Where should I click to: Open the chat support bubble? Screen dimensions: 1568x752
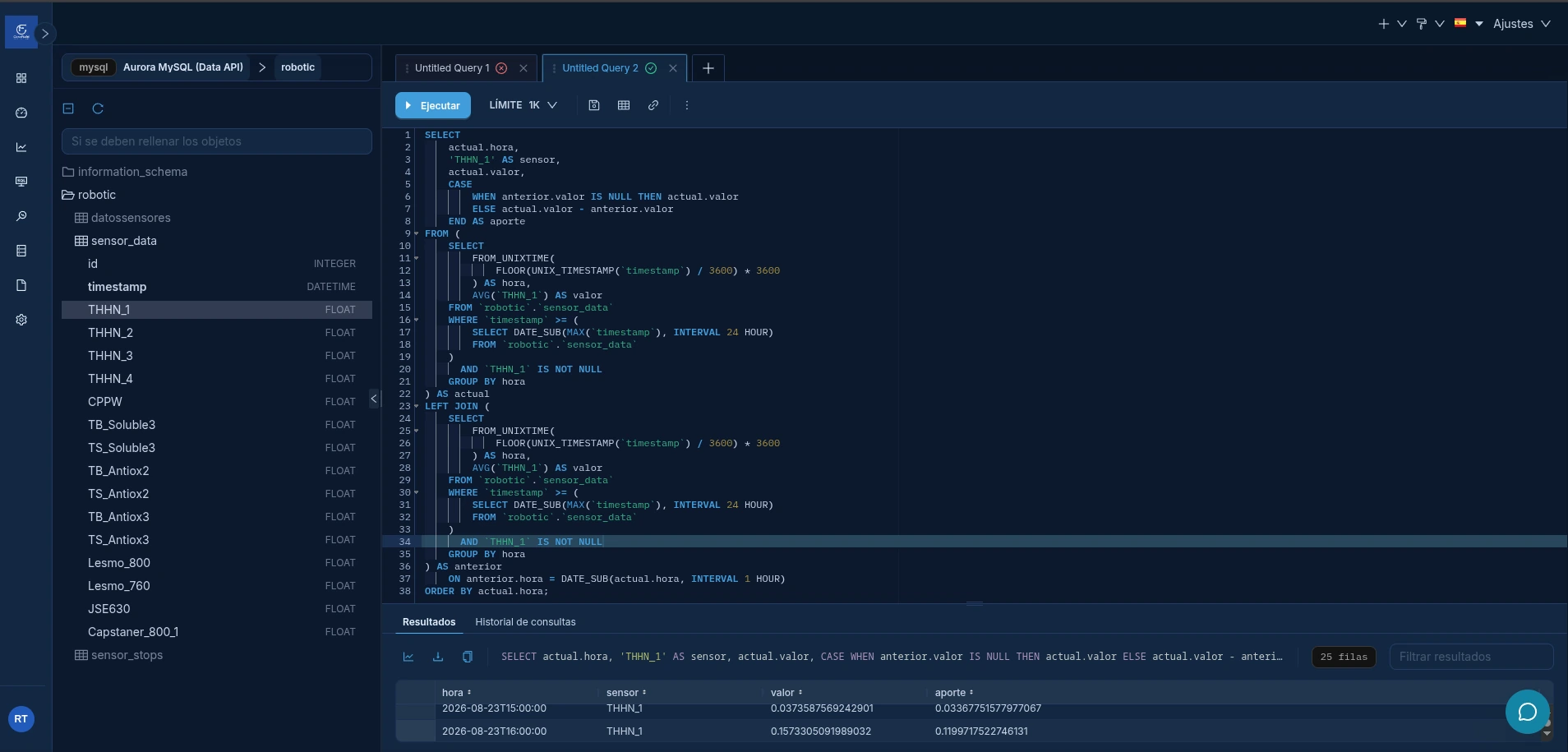[x=1528, y=712]
